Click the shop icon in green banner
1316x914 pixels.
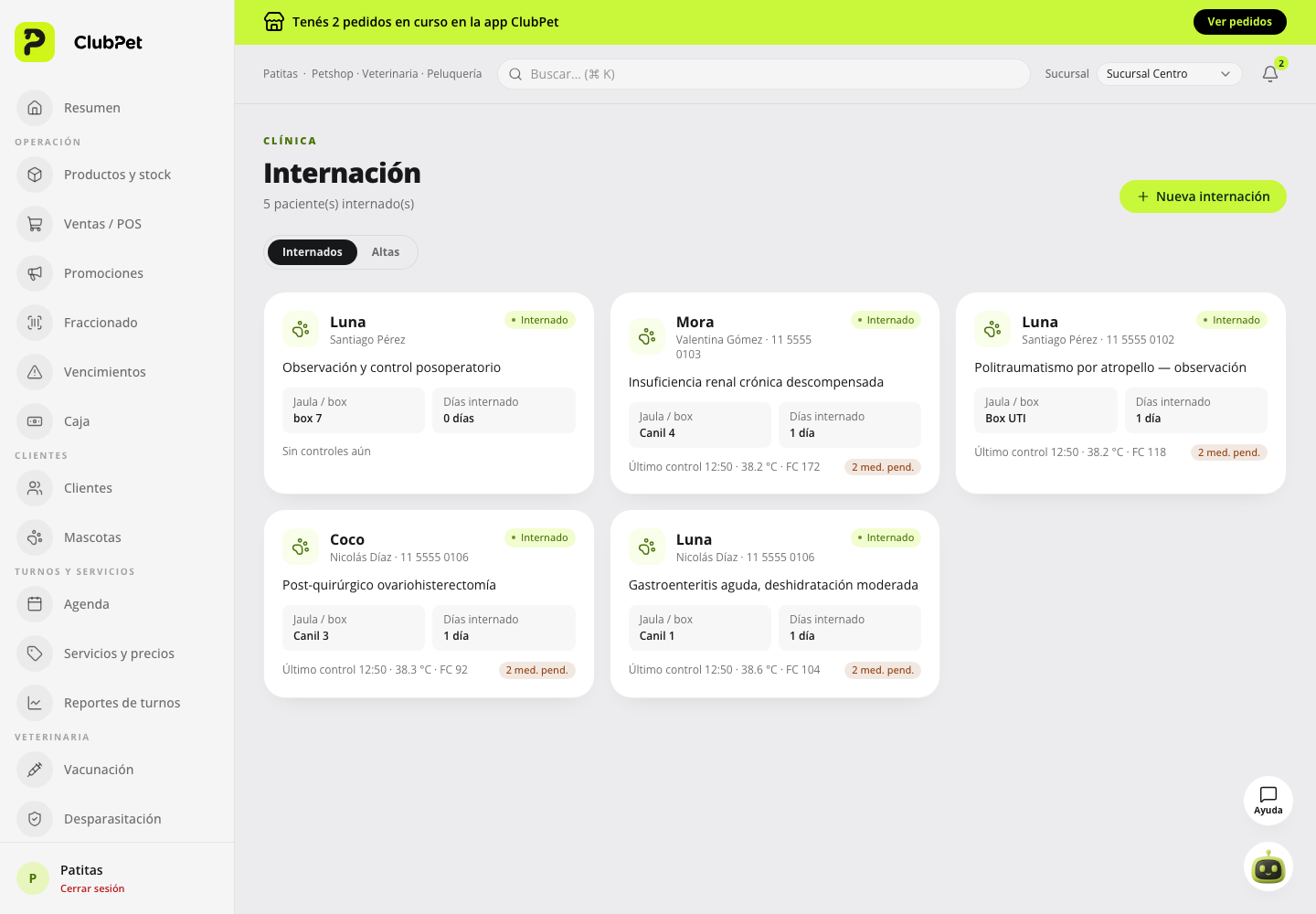[274, 22]
